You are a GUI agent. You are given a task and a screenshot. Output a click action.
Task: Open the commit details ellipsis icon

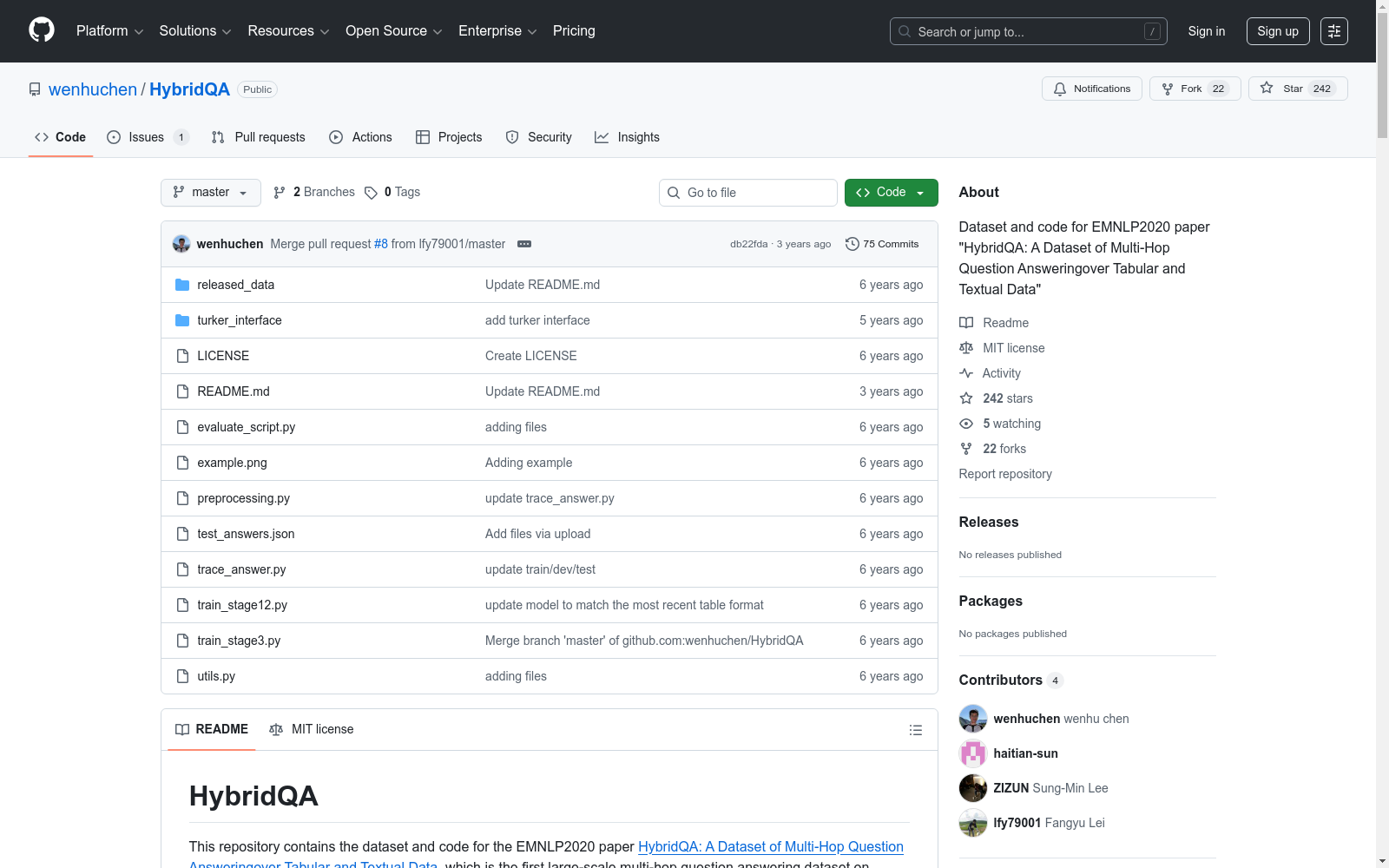pos(524,244)
